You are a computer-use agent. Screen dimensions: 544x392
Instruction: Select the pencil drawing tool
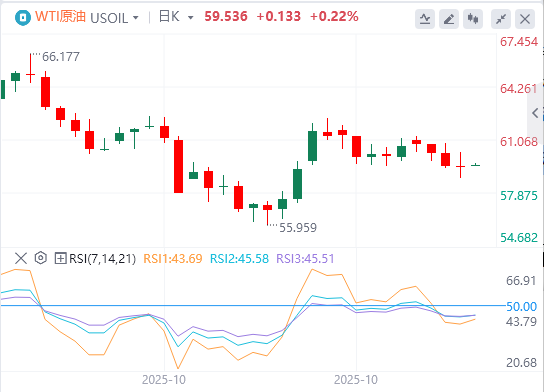point(449,19)
